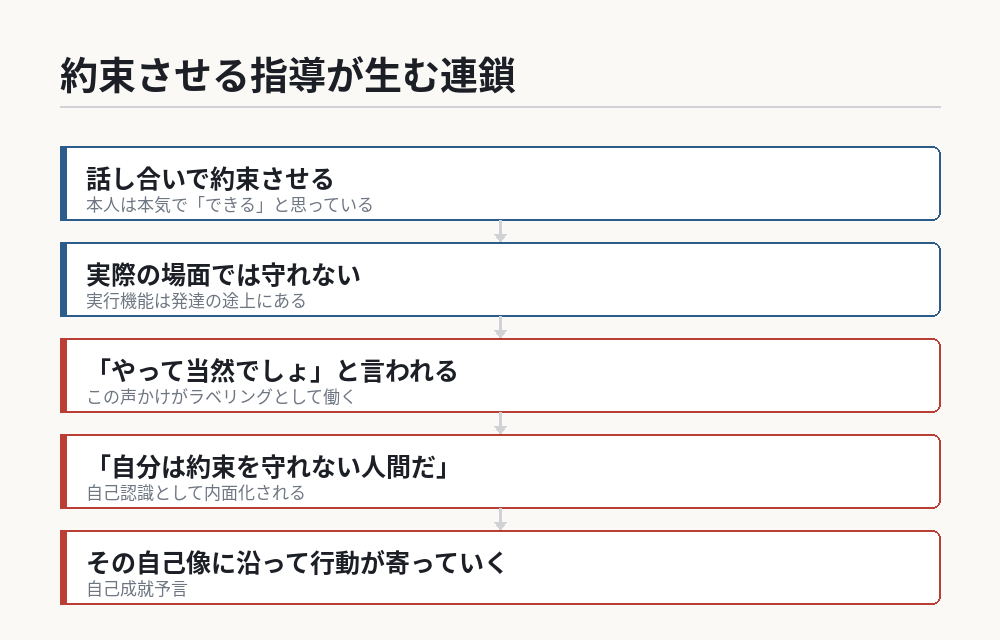This screenshot has height=640, width=1000.
Task: Click the horizontal divider line under the title
Action: click(x=500, y=107)
